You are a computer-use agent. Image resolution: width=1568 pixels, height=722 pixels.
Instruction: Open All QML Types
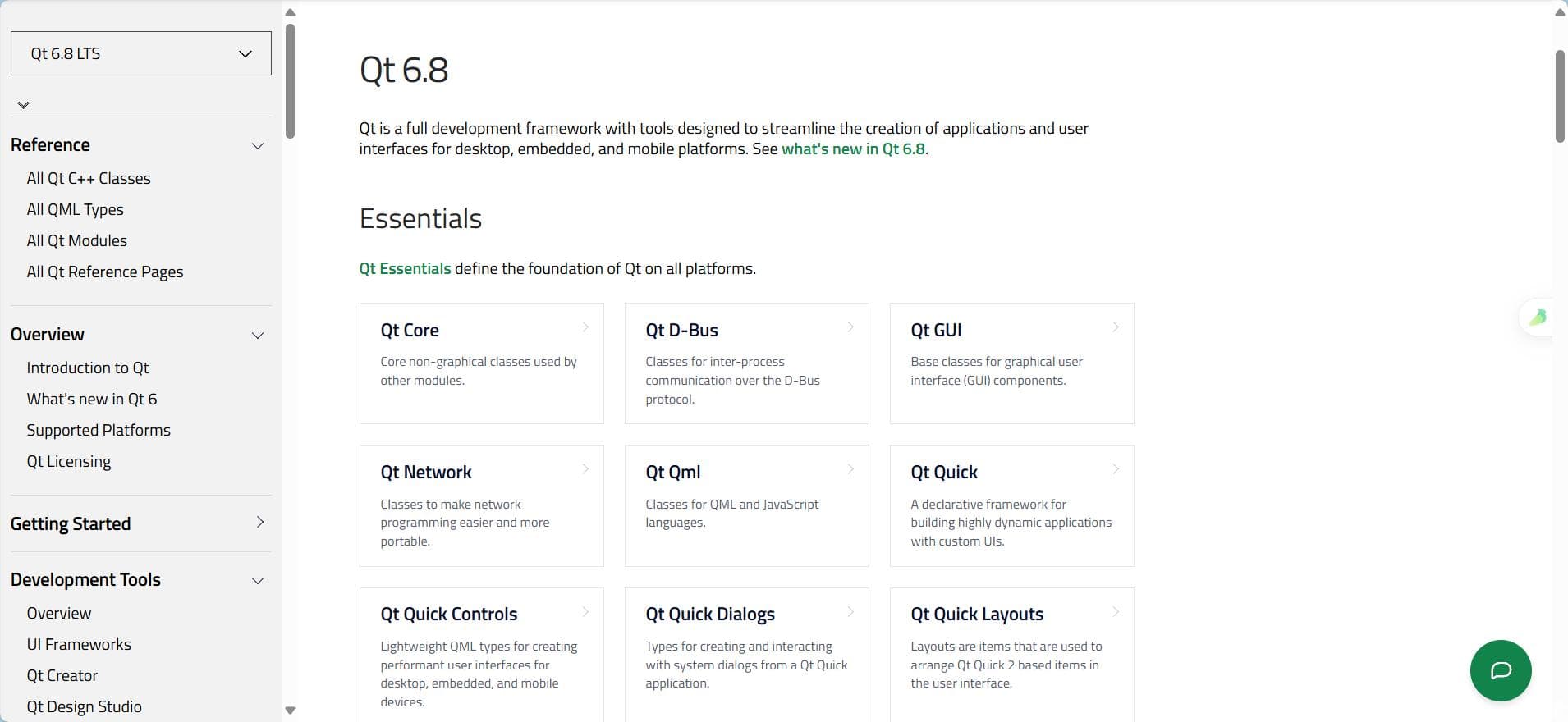[x=75, y=209]
